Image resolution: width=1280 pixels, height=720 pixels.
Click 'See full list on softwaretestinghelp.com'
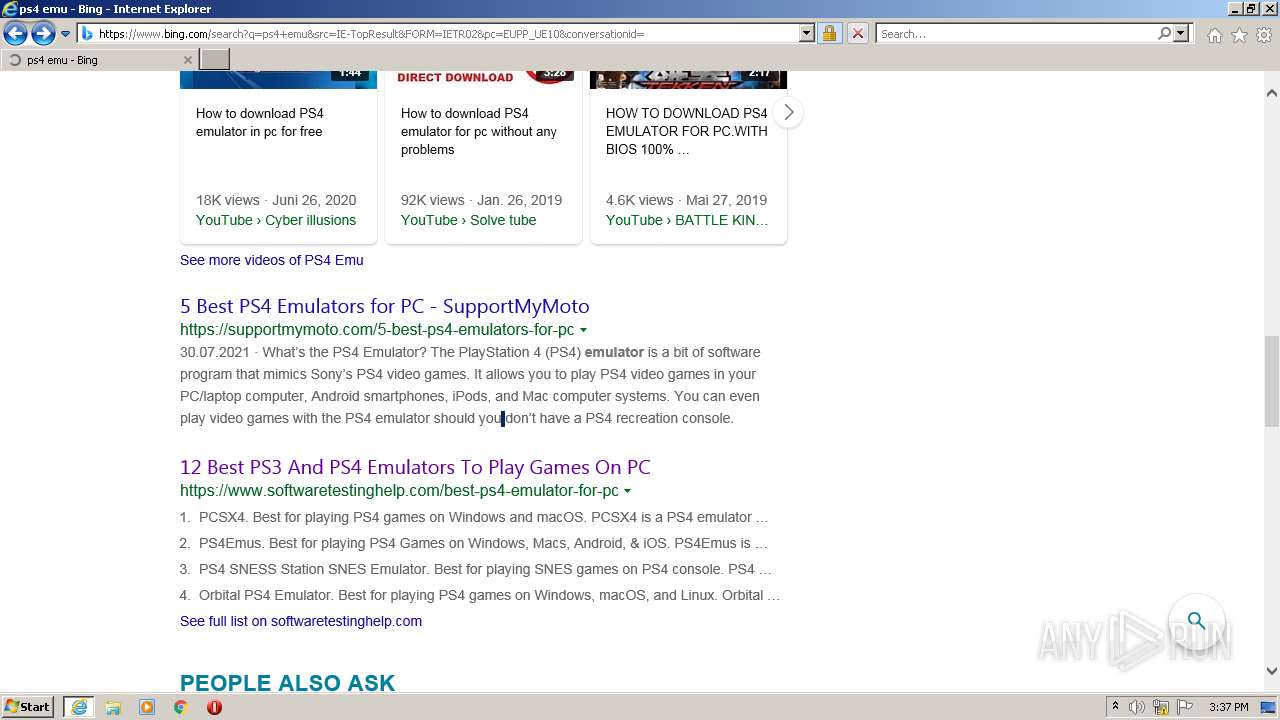click(301, 621)
